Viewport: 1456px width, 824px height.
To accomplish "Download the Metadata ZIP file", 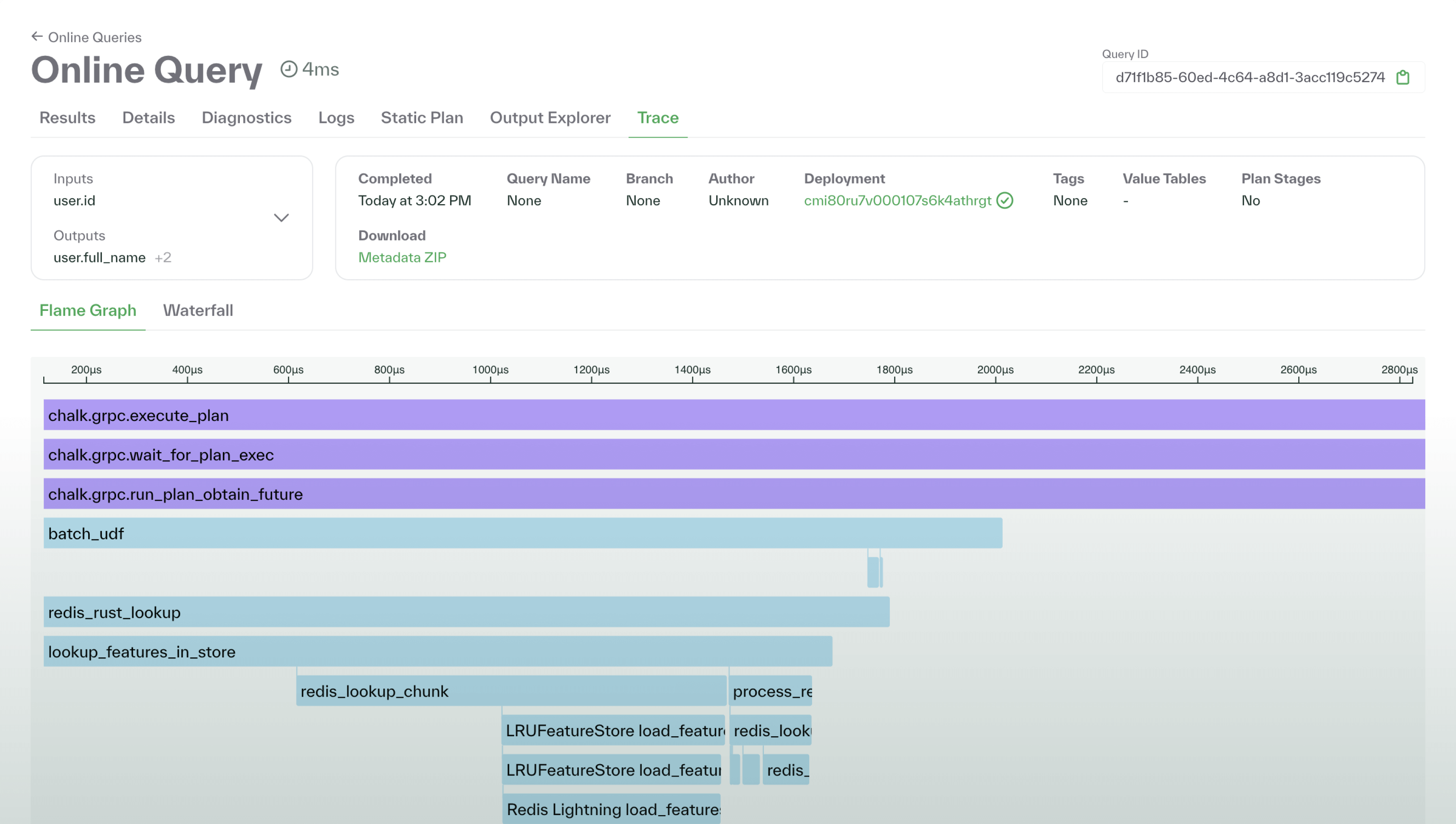I will [402, 258].
